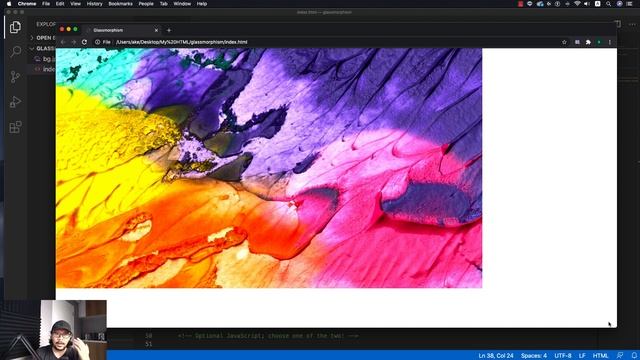Open the Tab menu

[x=163, y=4]
